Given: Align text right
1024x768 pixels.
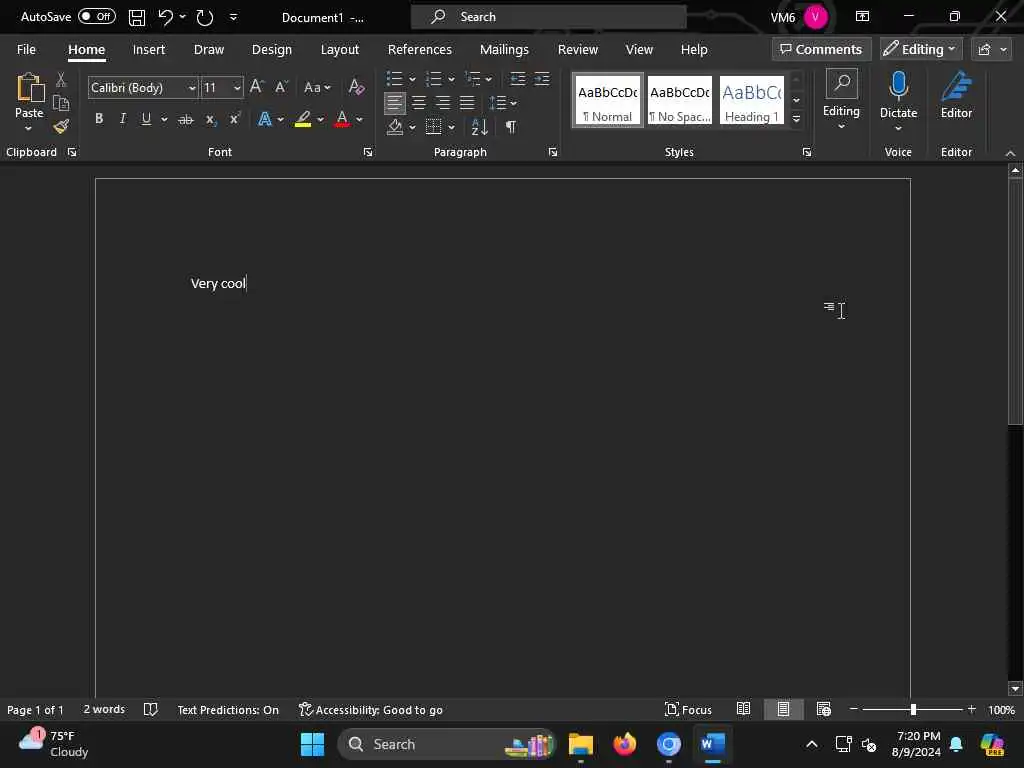Looking at the screenshot, I should pos(443,103).
